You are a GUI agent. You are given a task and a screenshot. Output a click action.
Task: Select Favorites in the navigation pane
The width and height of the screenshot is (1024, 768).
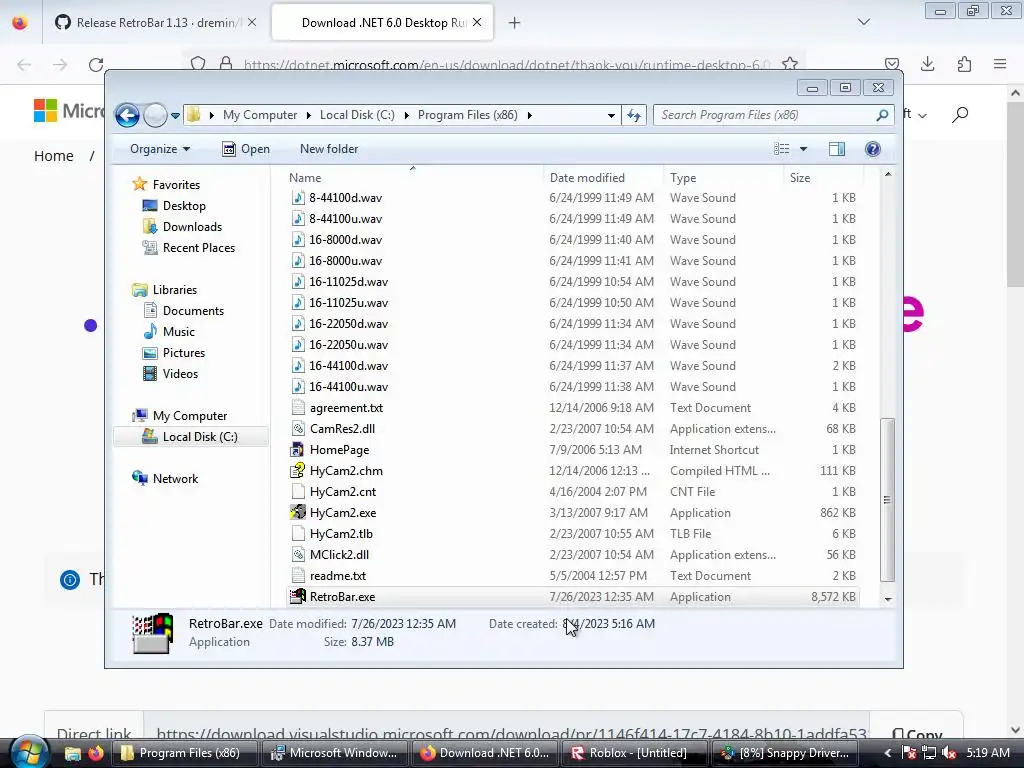coord(176,185)
